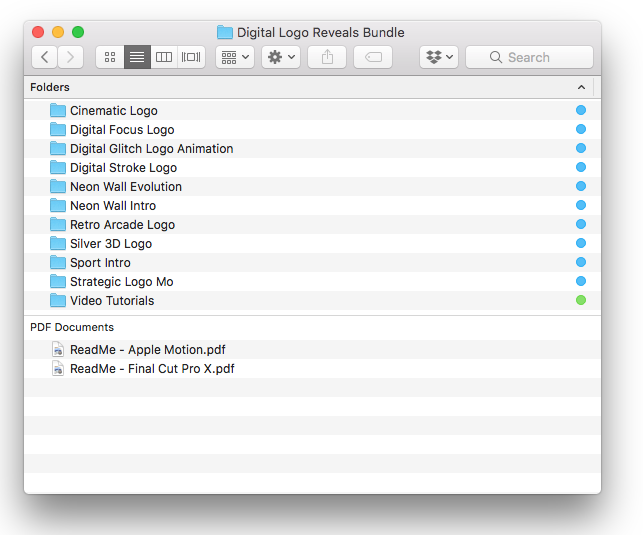Switch to list view
The image size is (643, 535).
137,57
